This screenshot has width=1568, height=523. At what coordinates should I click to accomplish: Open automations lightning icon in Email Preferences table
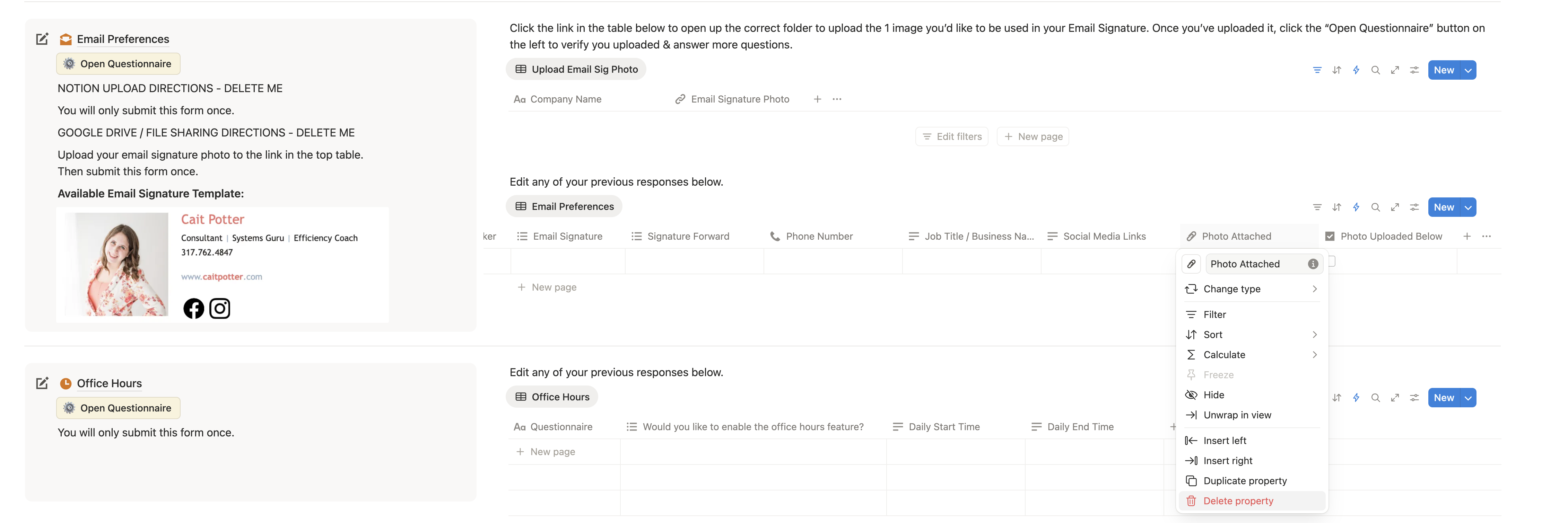tap(1356, 207)
